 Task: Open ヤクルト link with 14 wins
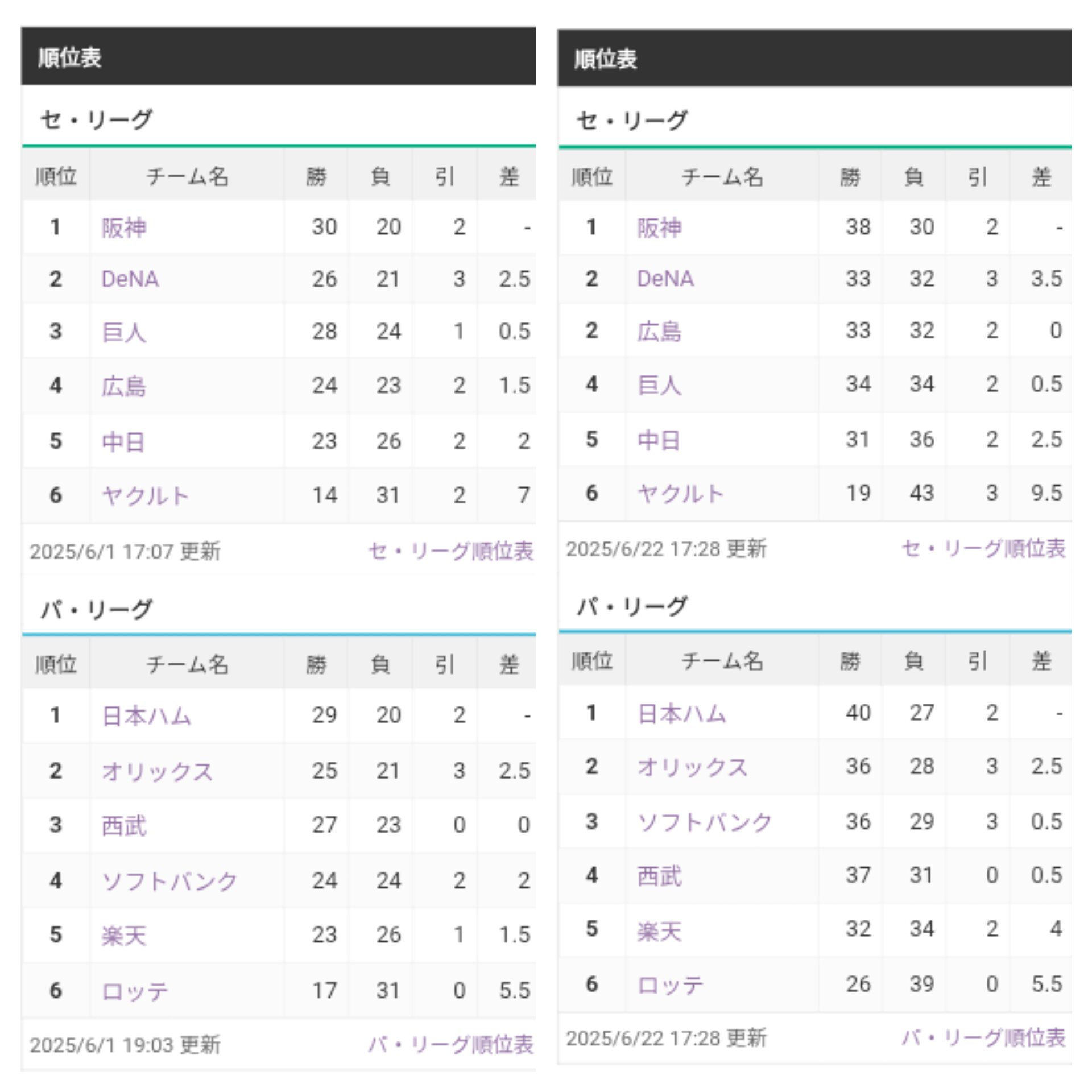click(145, 495)
